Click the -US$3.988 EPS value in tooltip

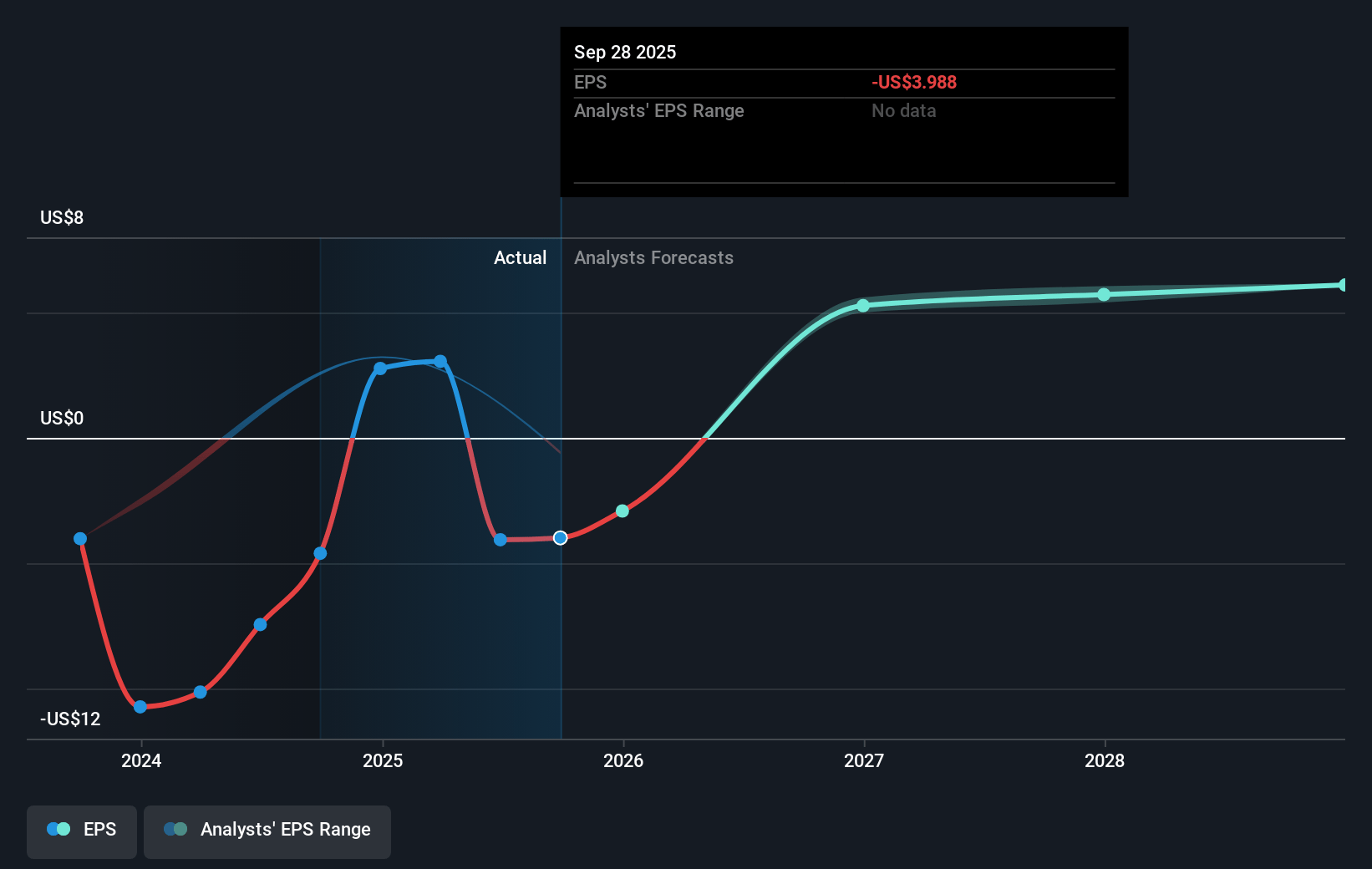coord(913,83)
